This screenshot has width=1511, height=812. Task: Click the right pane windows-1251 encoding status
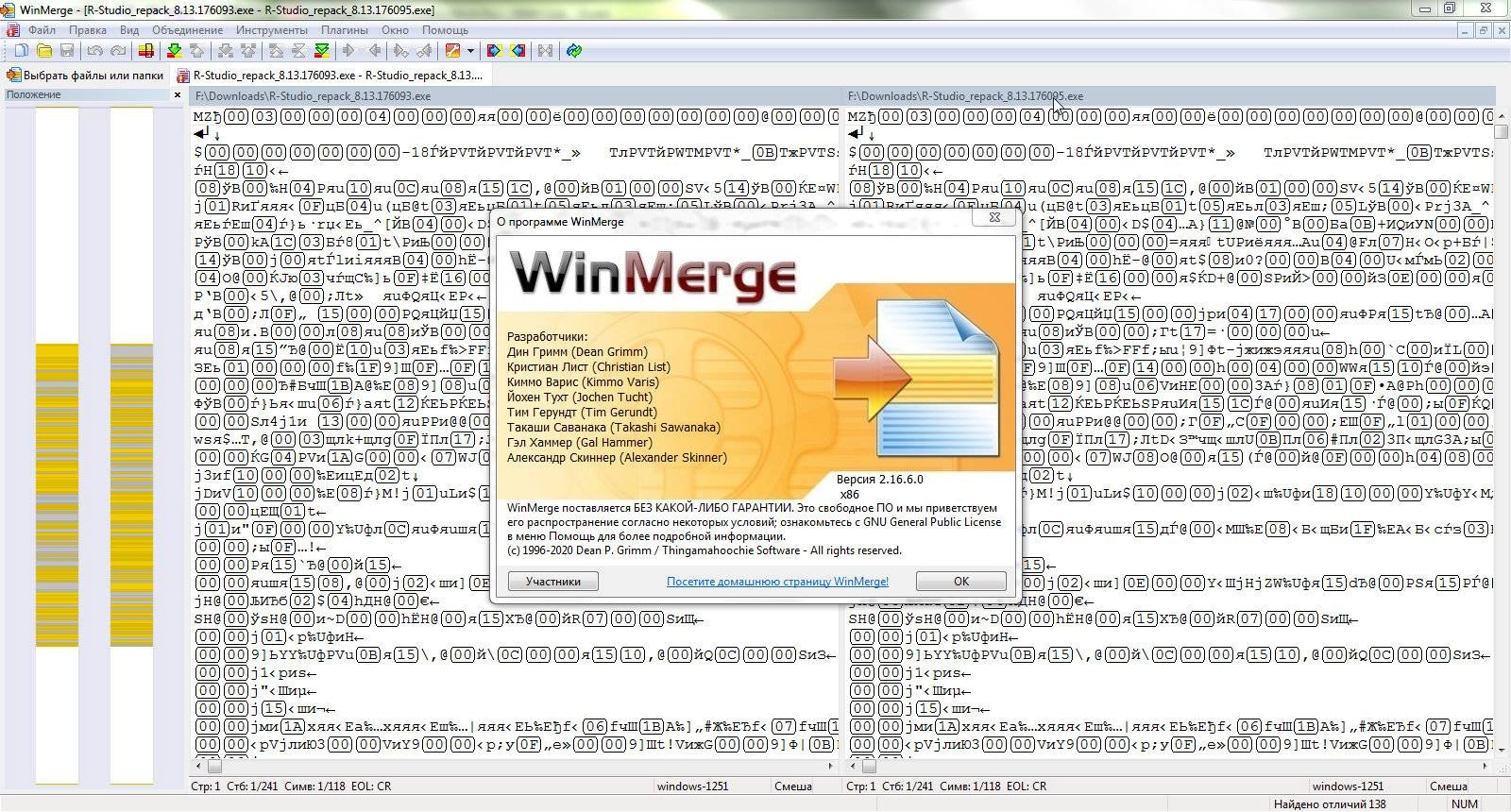[1348, 786]
